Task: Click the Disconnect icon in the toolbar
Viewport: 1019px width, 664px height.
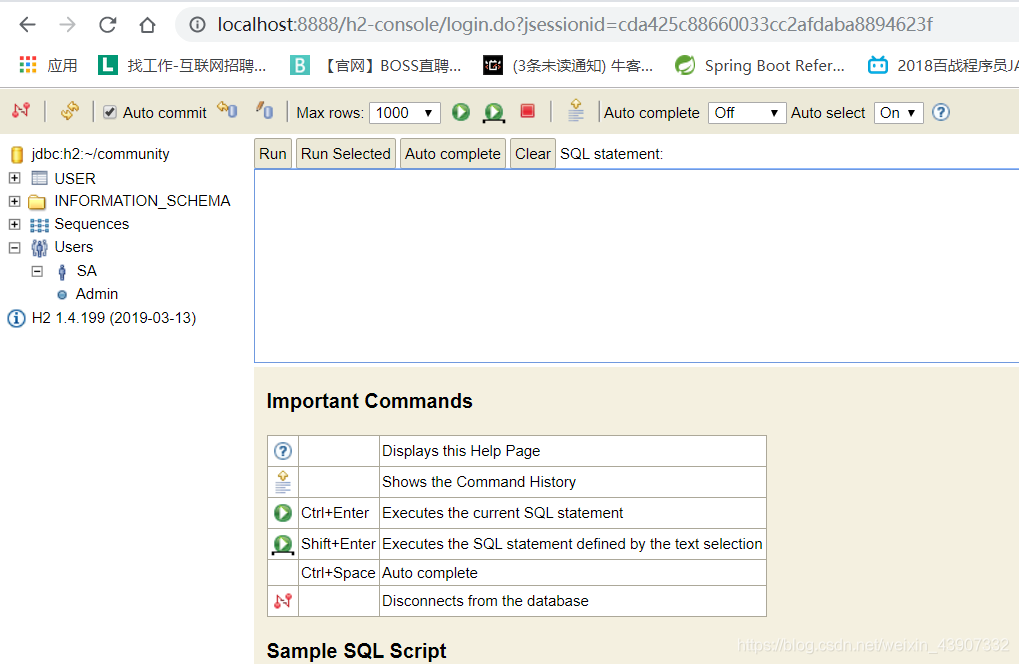Action: (x=21, y=110)
